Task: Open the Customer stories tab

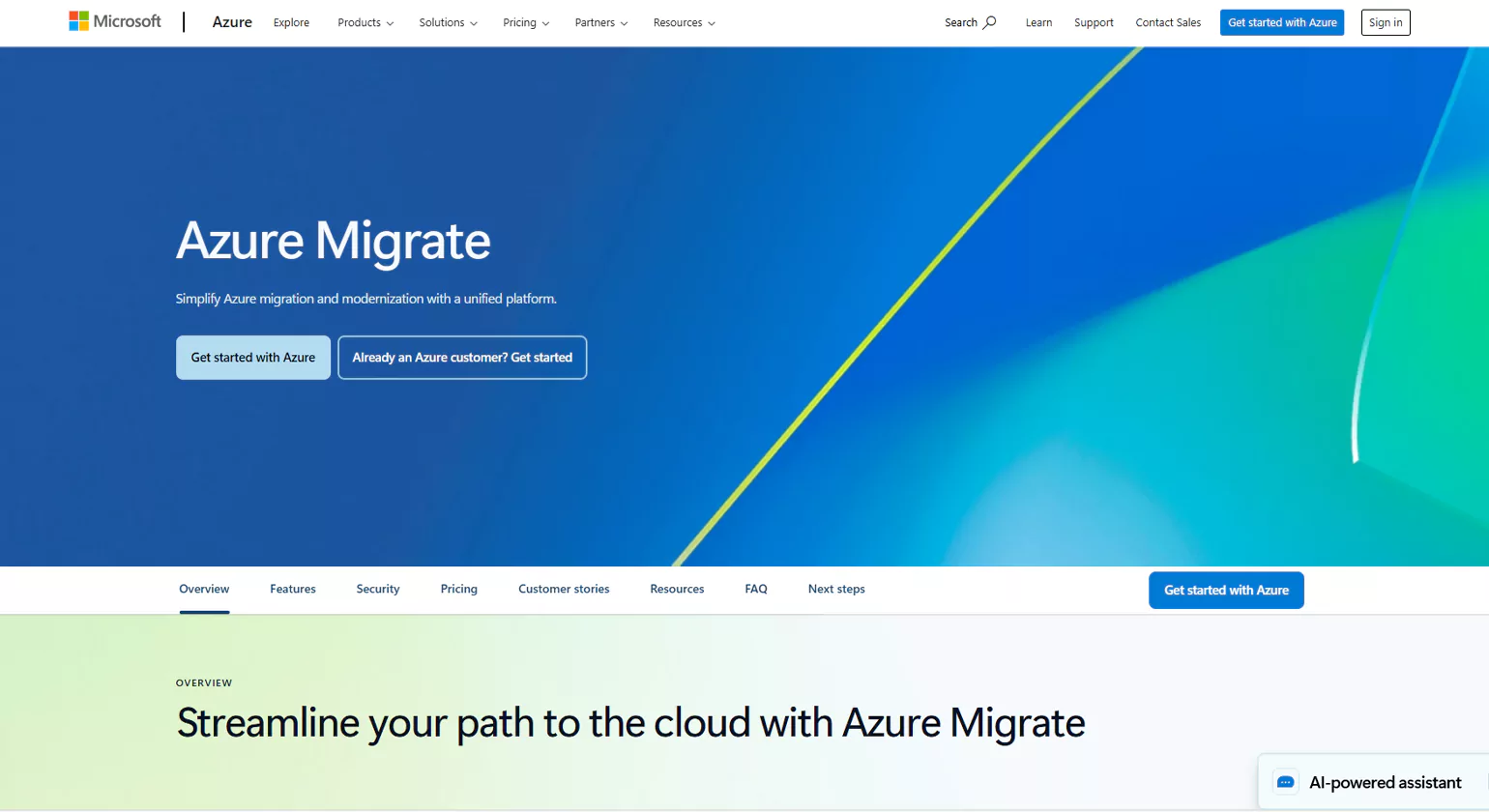Action: [x=563, y=589]
